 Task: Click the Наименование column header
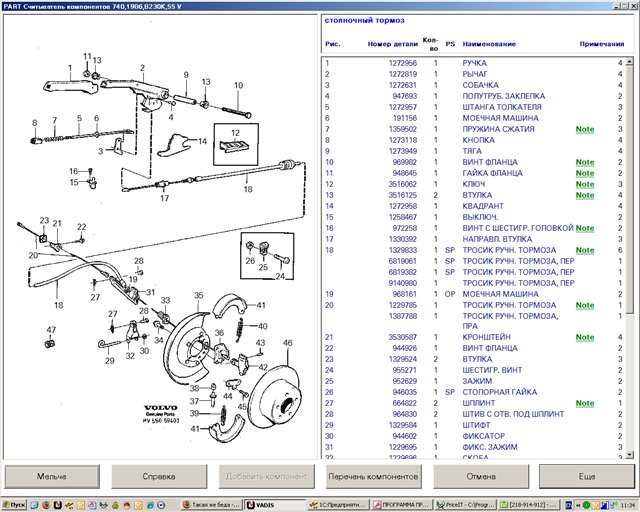coord(489,45)
